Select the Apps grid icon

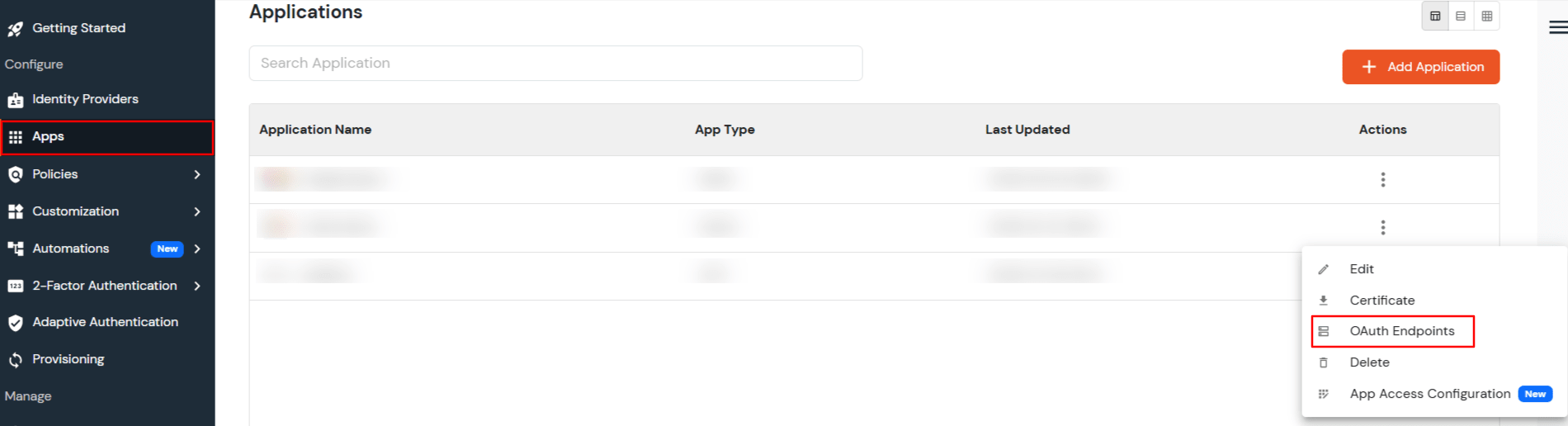point(16,137)
